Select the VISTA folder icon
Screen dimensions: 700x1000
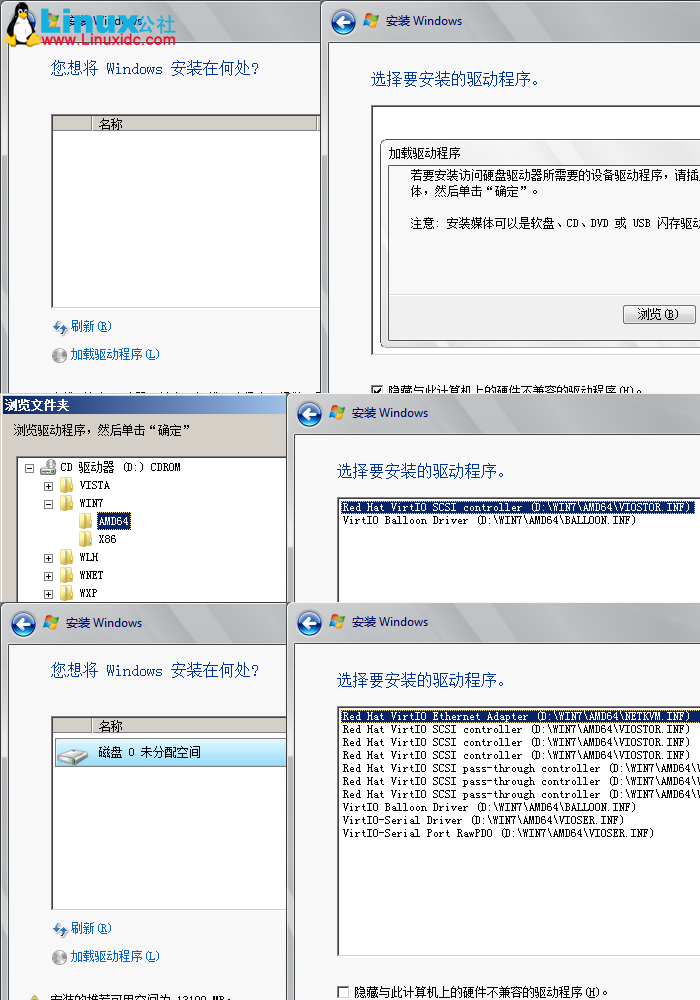click(x=66, y=485)
